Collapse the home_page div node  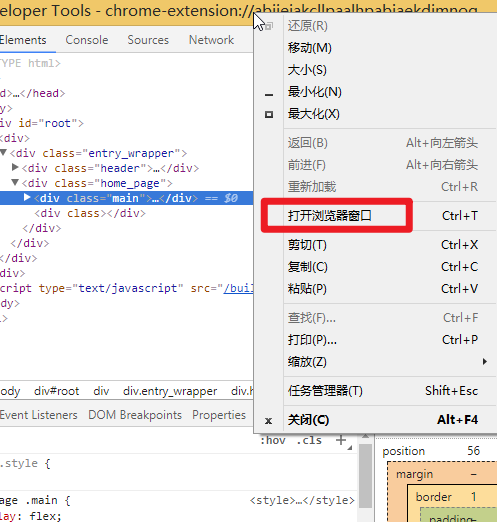(15, 182)
